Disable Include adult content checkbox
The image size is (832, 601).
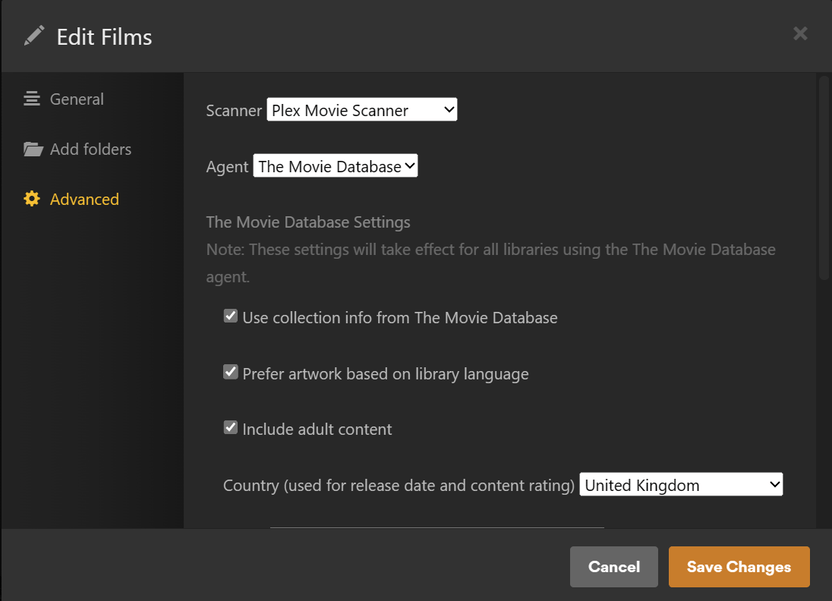[230, 427]
